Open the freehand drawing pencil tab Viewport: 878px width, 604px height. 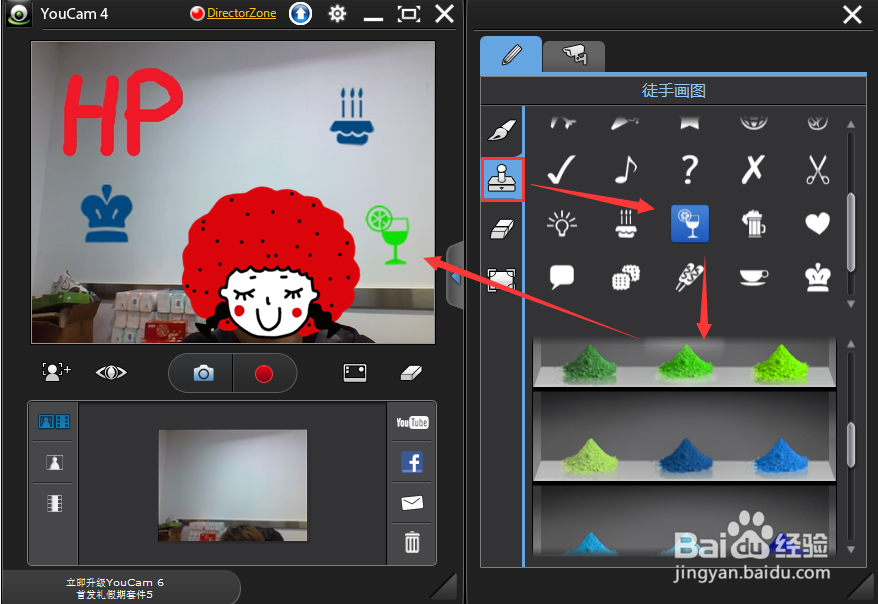511,55
